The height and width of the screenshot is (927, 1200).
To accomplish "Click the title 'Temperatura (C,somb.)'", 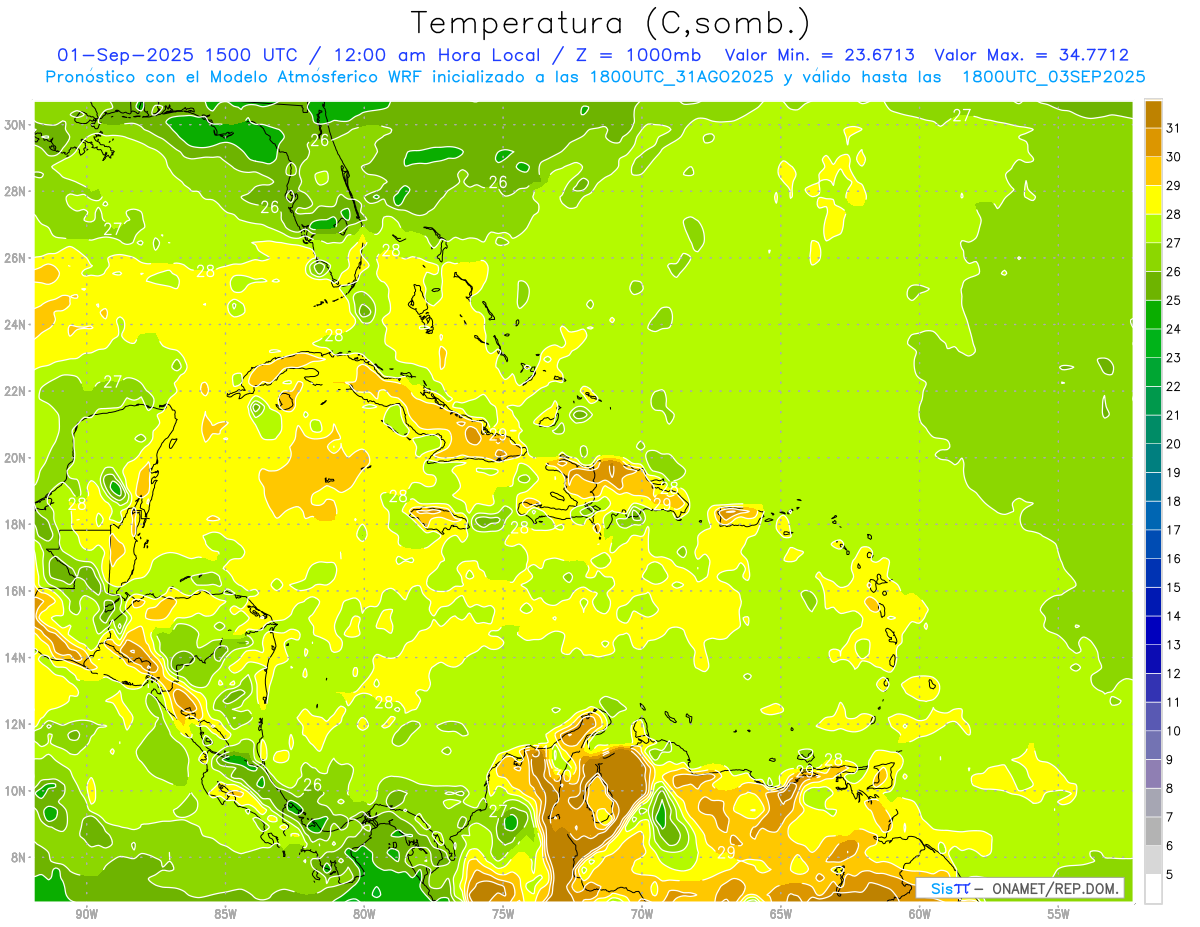I will (610, 24).
